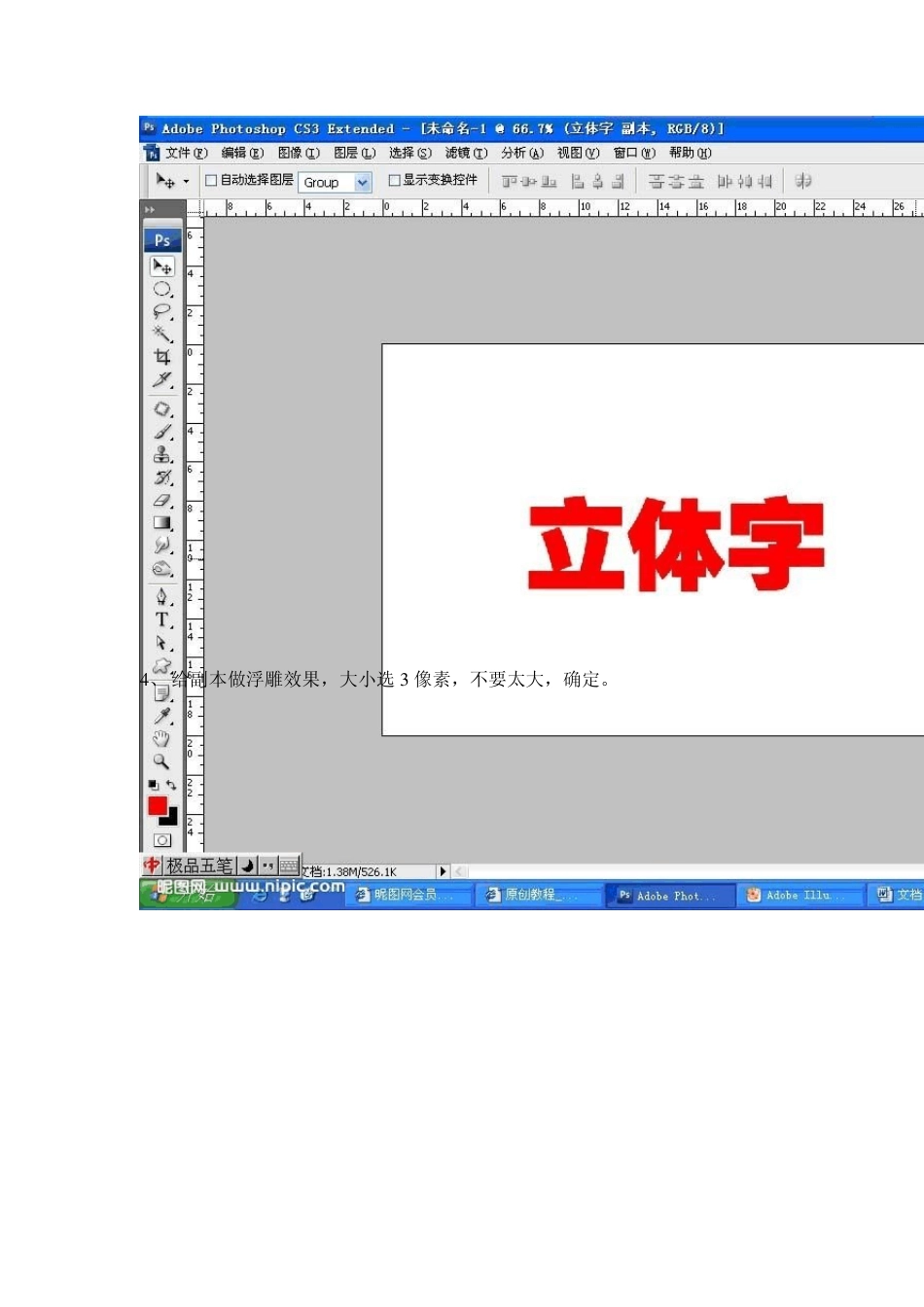Open the 图层(L) menu
The width and height of the screenshot is (924, 1307).
pyautogui.click(x=354, y=153)
